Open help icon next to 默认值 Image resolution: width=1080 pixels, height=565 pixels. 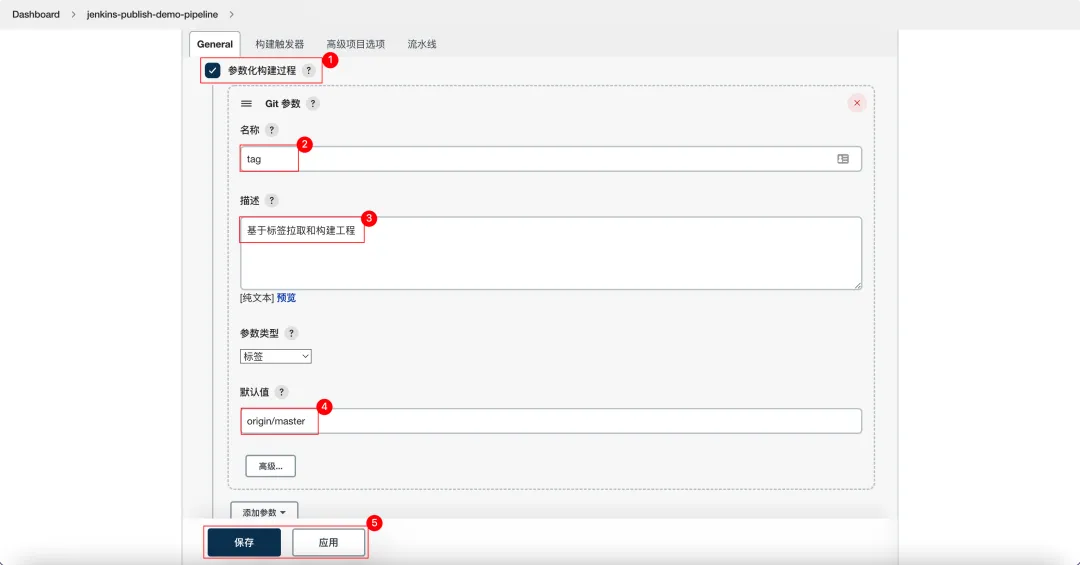click(281, 392)
